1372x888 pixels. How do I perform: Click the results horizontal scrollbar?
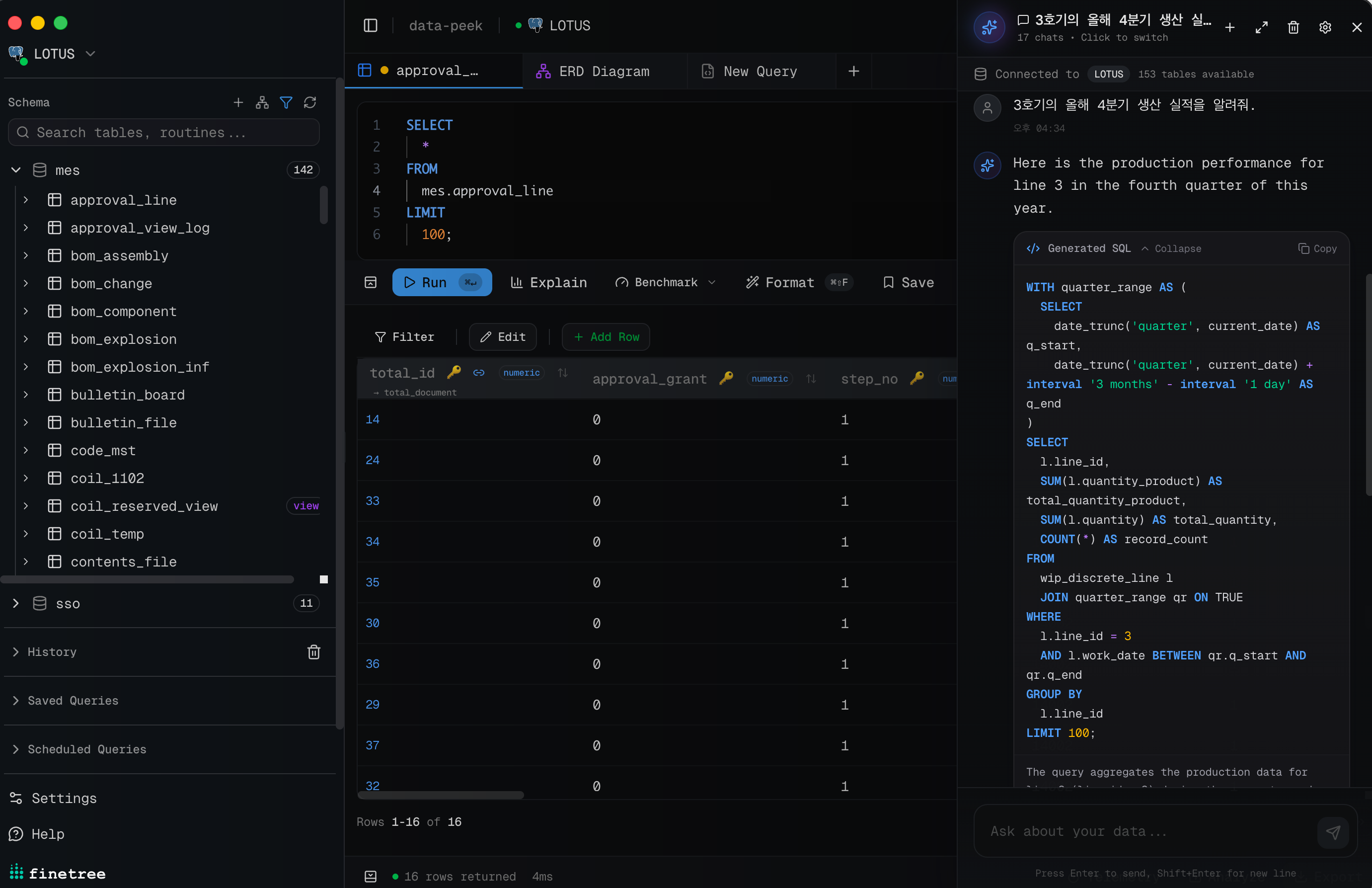pyautogui.click(x=440, y=795)
